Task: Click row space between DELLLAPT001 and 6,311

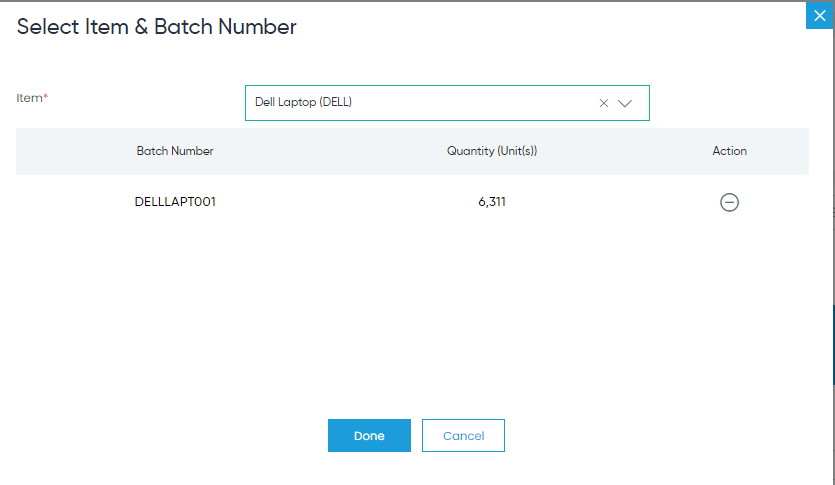Action: click(x=346, y=202)
